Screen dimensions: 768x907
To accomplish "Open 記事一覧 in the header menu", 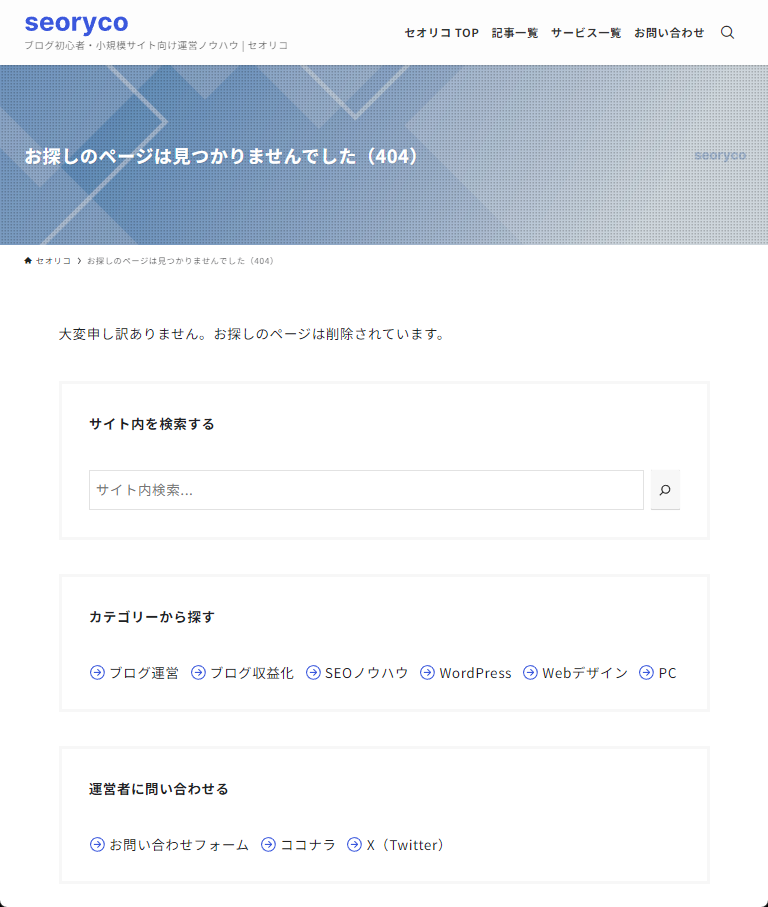I will pos(515,33).
